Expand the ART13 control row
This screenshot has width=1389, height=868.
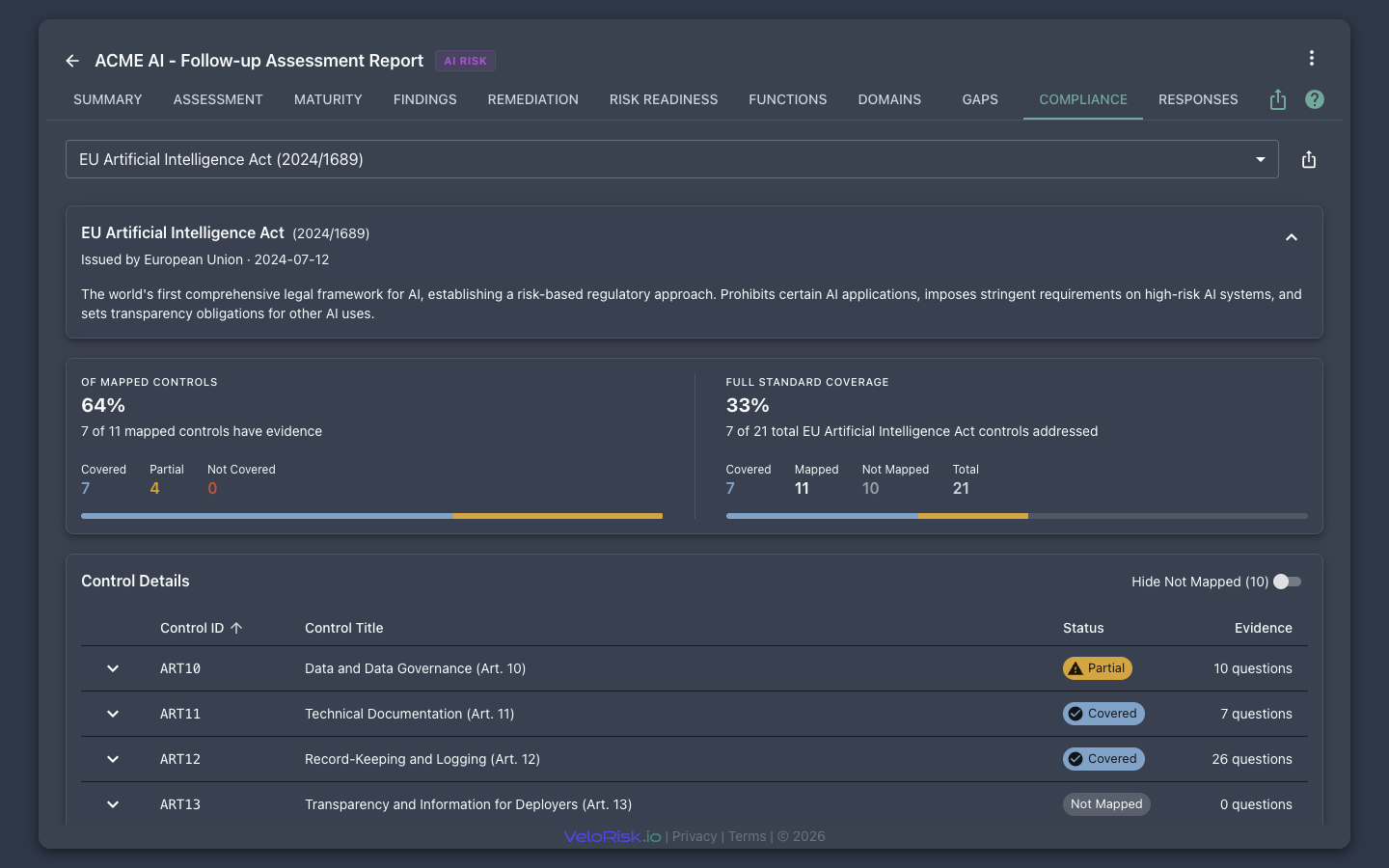[113, 804]
